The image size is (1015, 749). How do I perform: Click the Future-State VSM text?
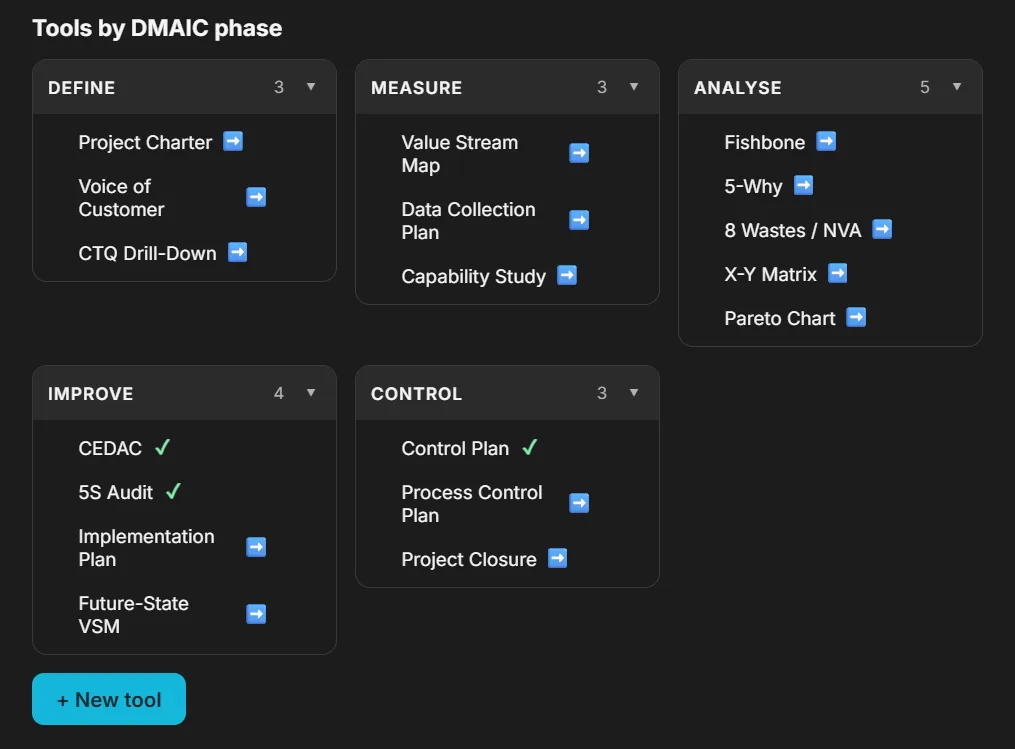[133, 615]
